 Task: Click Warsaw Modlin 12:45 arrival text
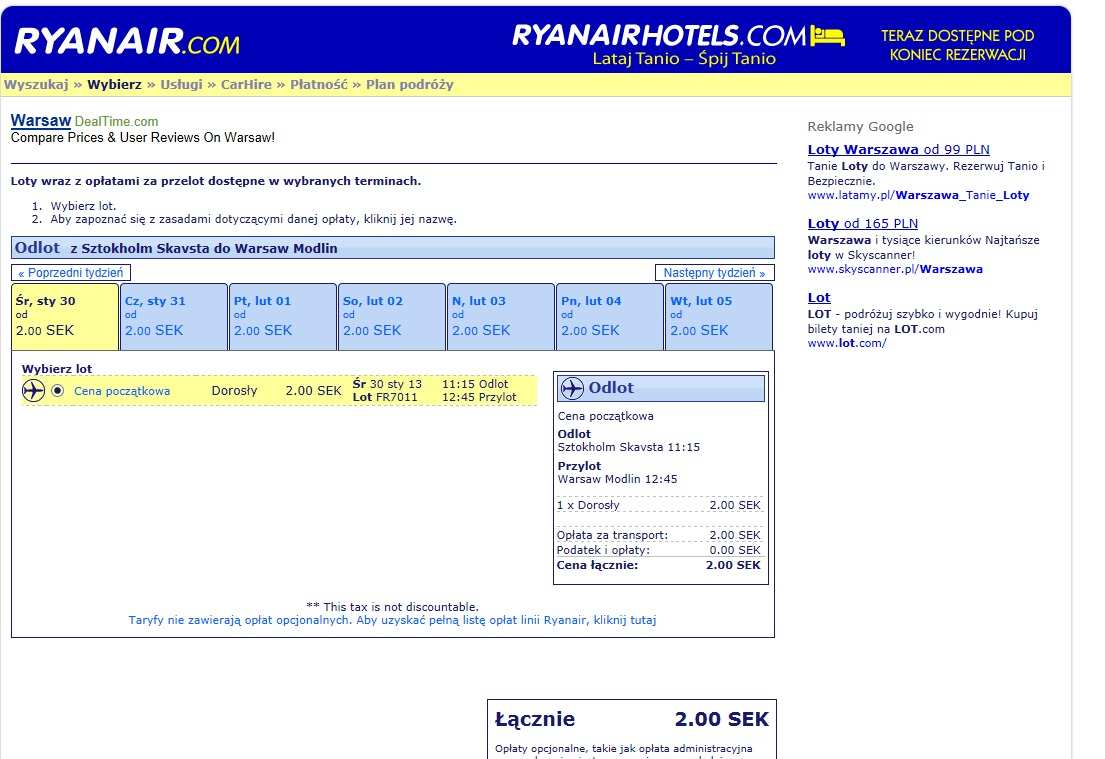tap(617, 479)
